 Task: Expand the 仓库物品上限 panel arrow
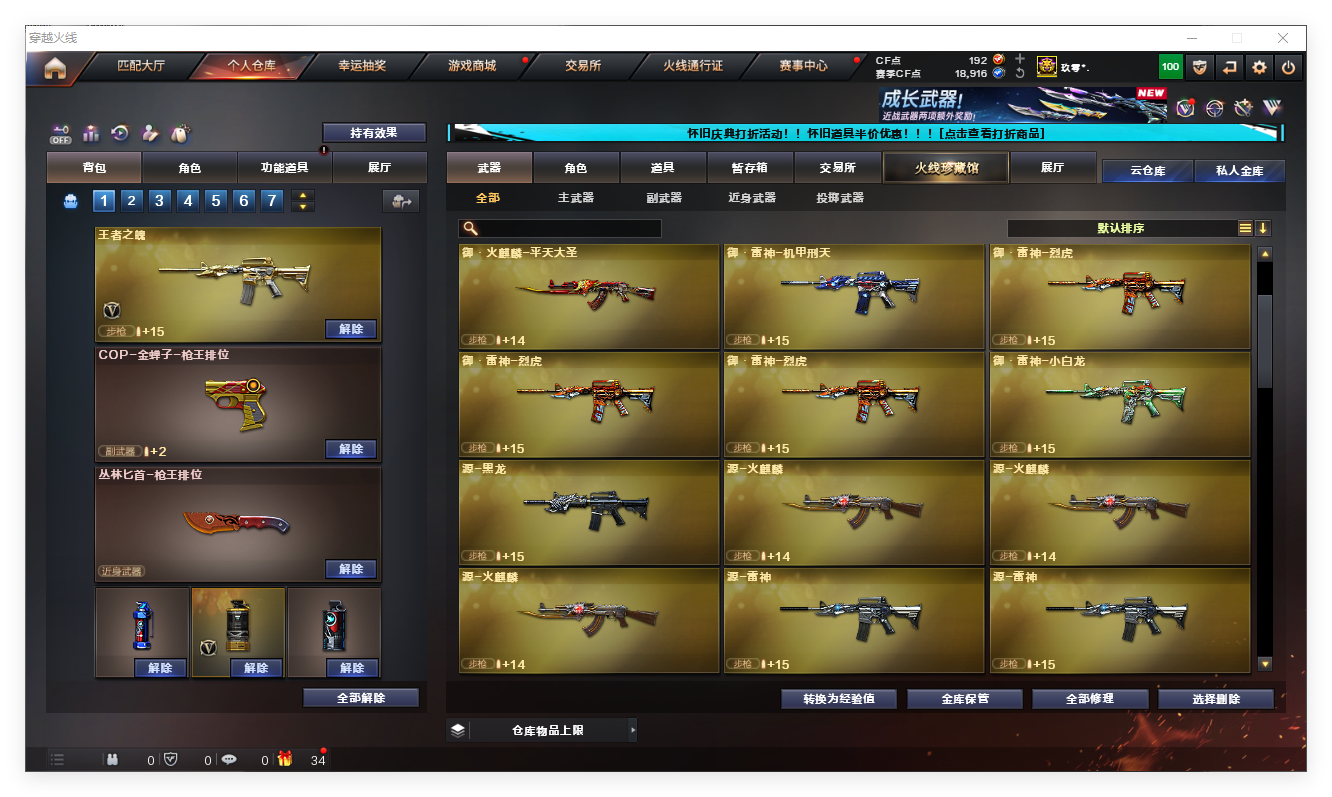(x=632, y=730)
